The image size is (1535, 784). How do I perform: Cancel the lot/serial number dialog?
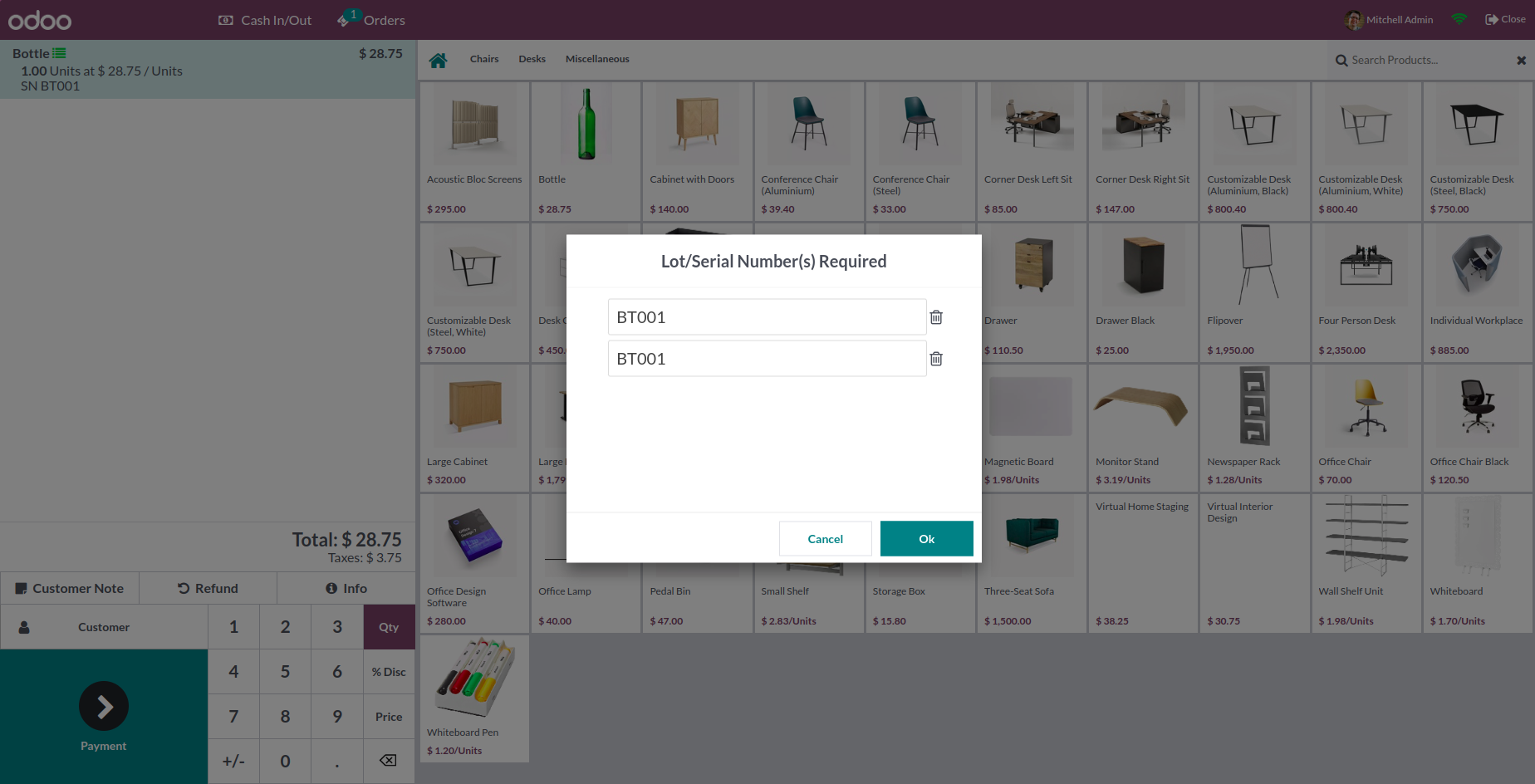pyautogui.click(x=825, y=539)
